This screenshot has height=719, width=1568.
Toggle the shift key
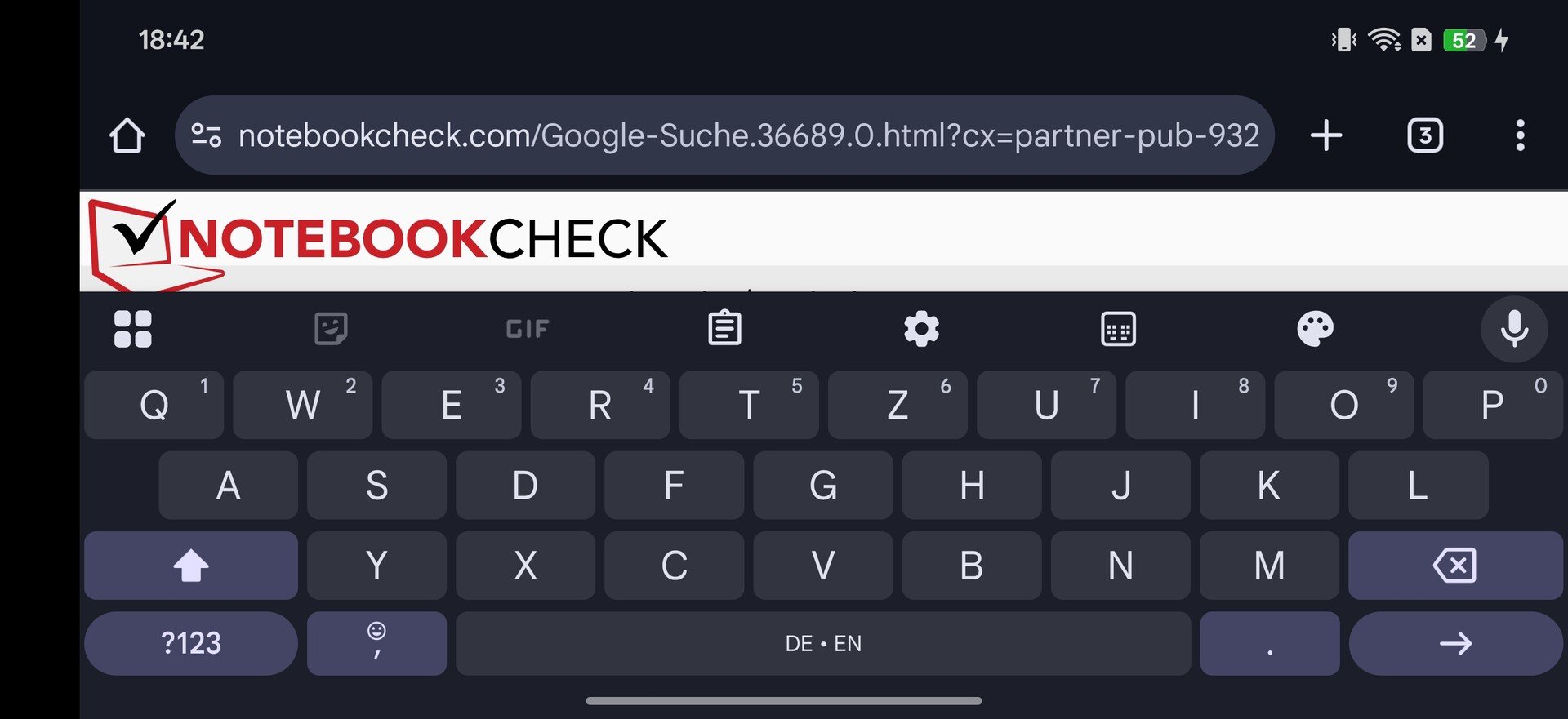pyautogui.click(x=191, y=565)
